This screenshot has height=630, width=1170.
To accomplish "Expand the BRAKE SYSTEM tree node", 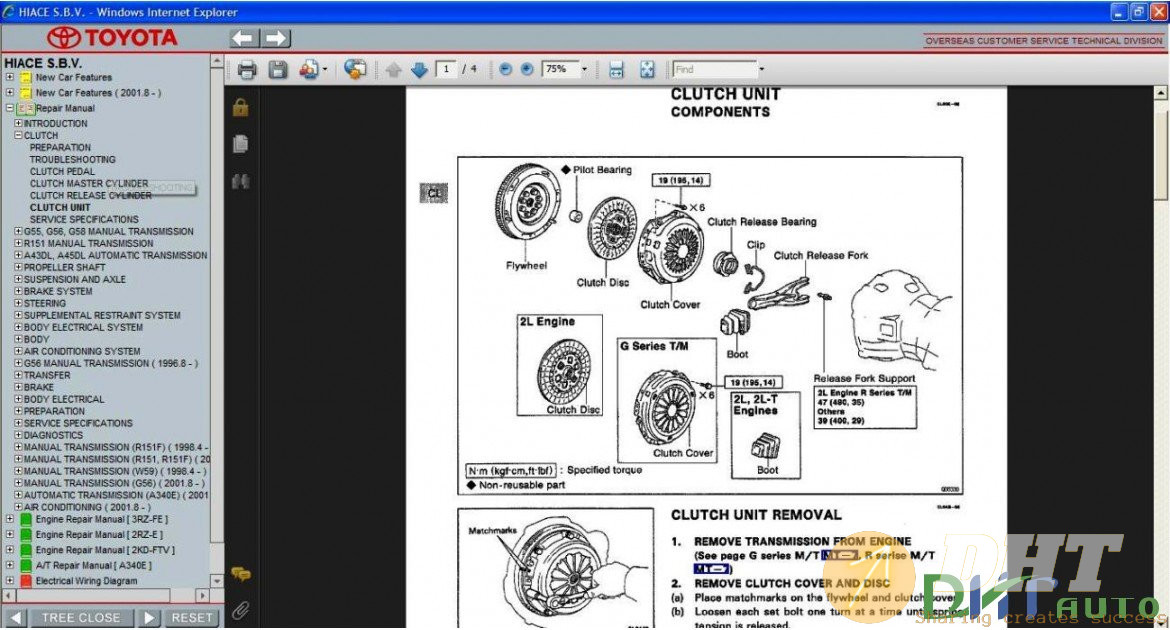I will pos(18,291).
